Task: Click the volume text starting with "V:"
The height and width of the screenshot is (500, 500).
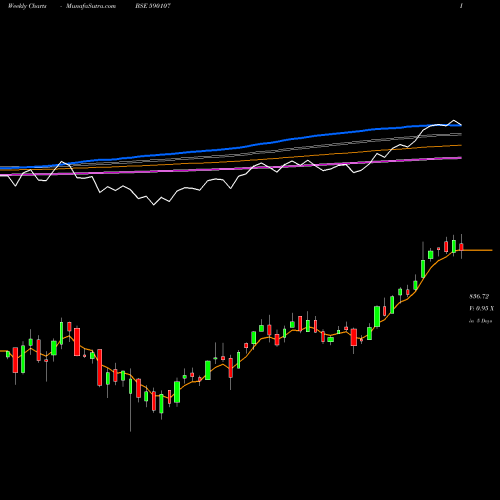Action: pyautogui.click(x=481, y=309)
